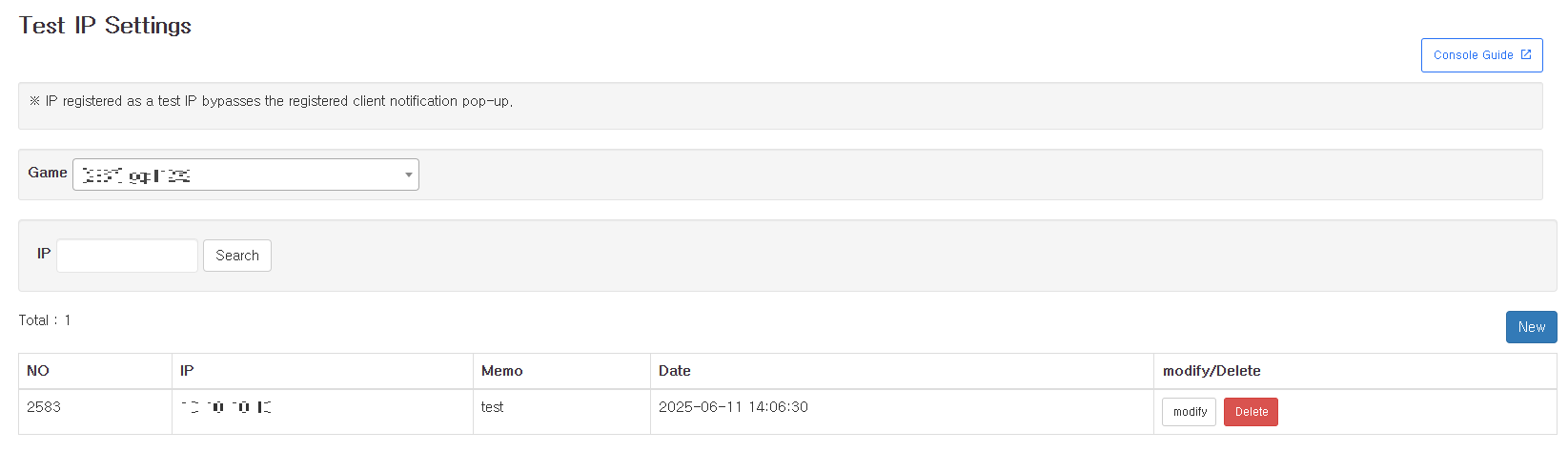
Task: Click the IP column header in table
Action: coord(187,371)
